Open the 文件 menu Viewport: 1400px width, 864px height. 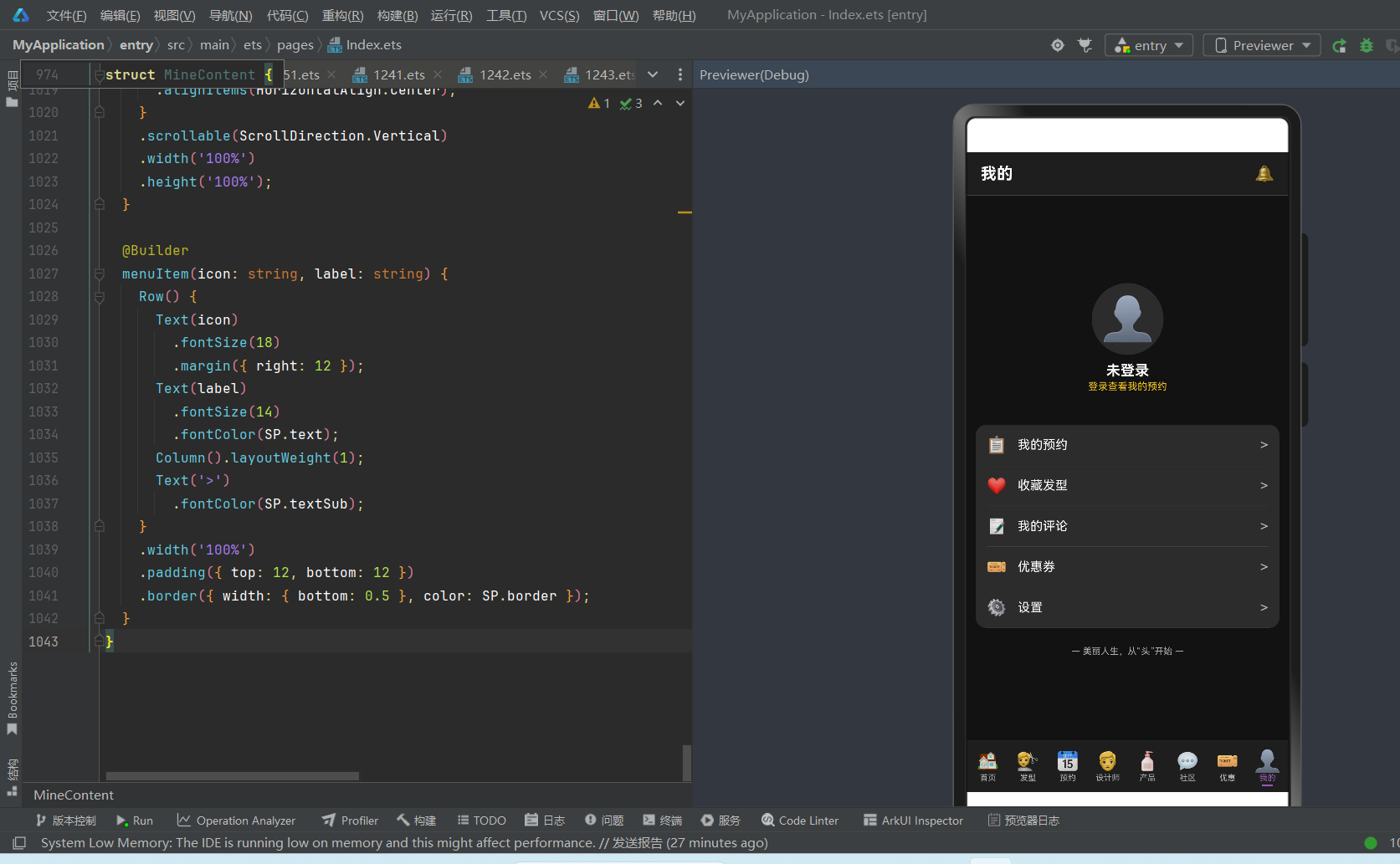tap(66, 15)
